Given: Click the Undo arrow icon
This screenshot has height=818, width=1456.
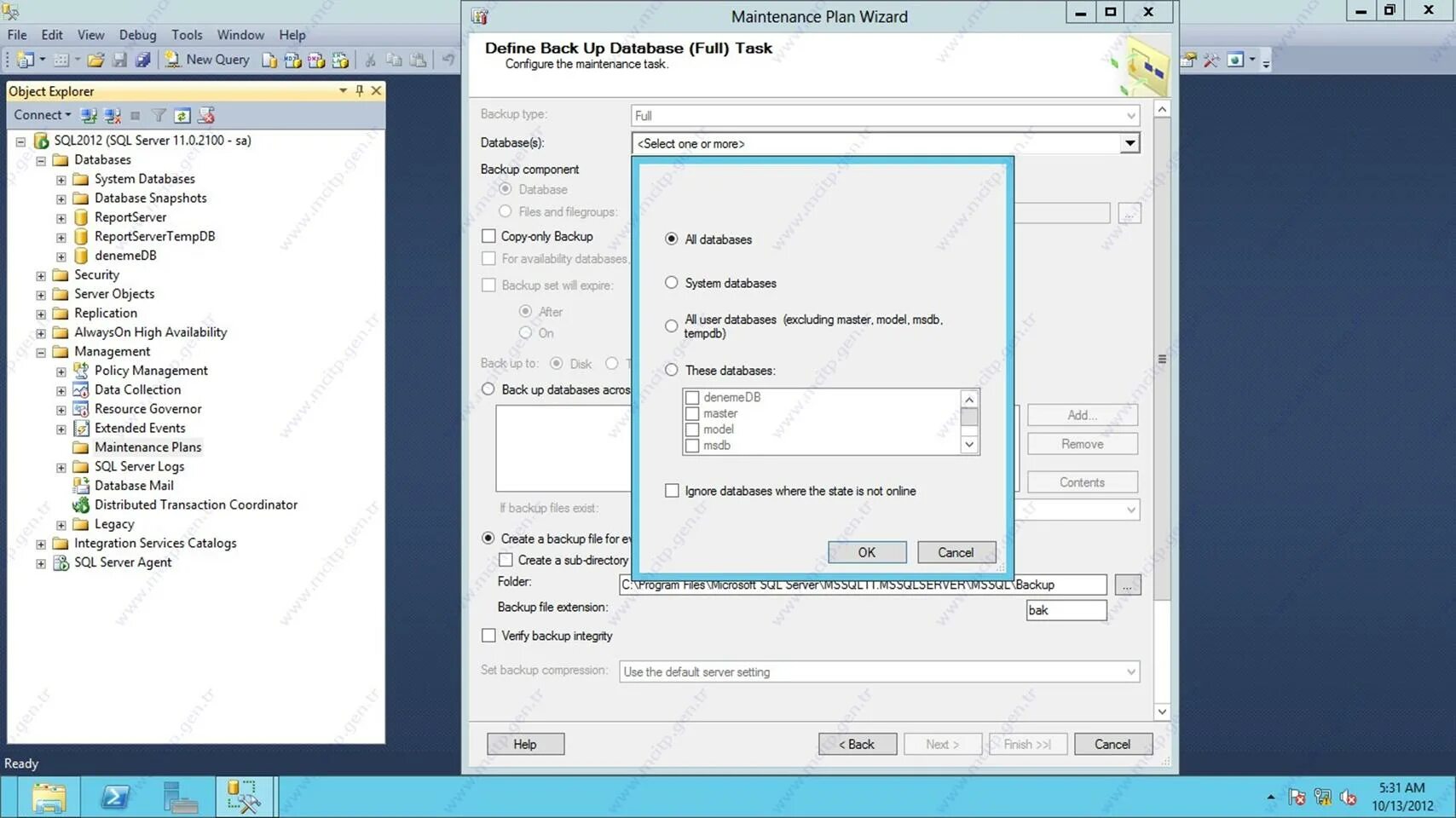Looking at the screenshot, I should [448, 60].
